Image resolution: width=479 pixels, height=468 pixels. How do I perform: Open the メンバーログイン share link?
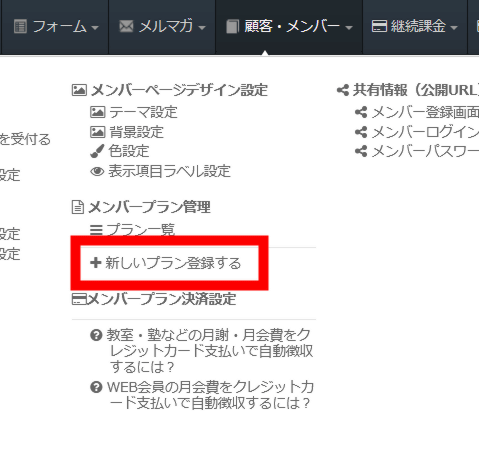click(425, 132)
